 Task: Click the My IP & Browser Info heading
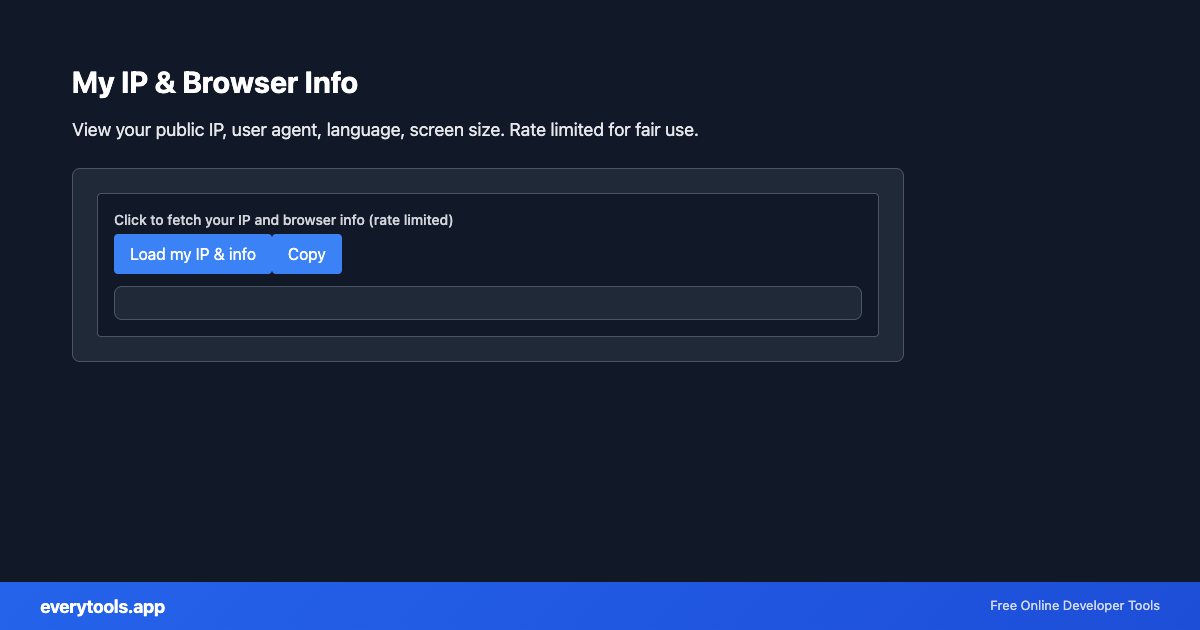[x=214, y=83]
